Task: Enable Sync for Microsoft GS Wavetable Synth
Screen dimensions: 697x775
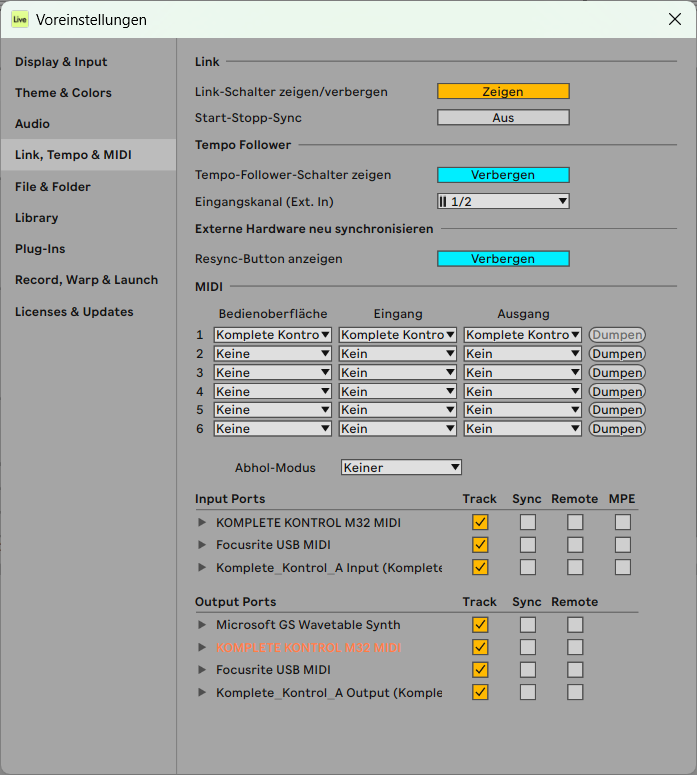Action: 528,625
